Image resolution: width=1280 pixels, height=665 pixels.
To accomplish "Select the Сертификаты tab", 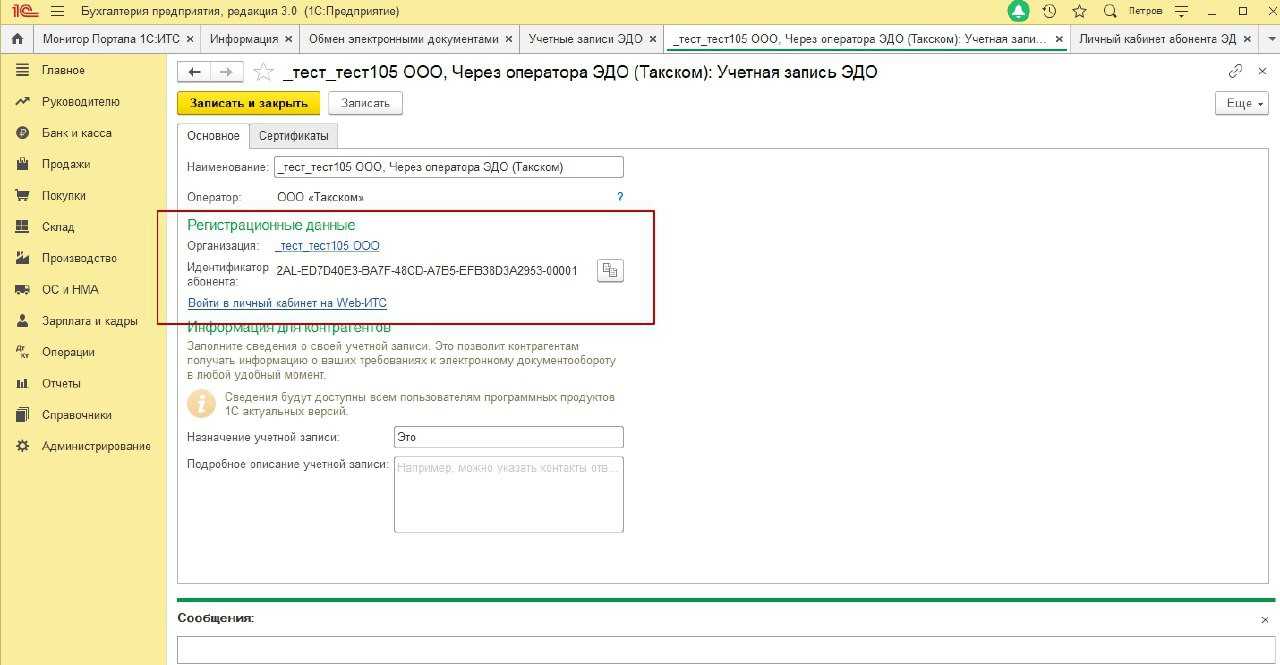I will click(293, 136).
